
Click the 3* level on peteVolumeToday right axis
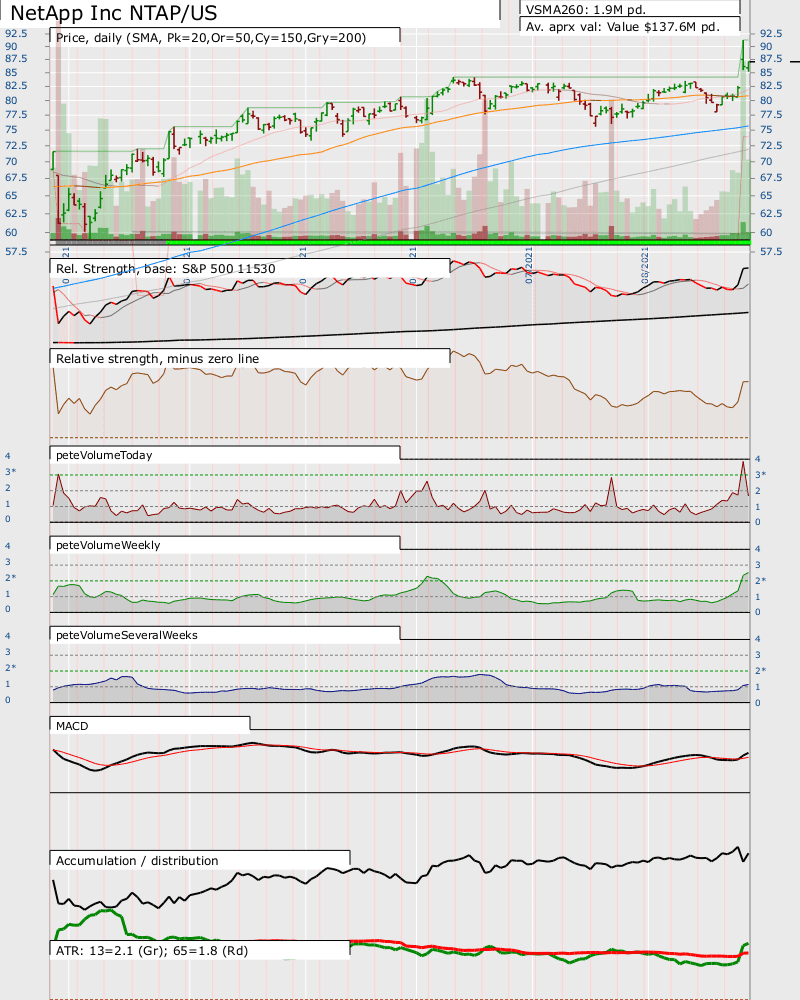click(760, 474)
